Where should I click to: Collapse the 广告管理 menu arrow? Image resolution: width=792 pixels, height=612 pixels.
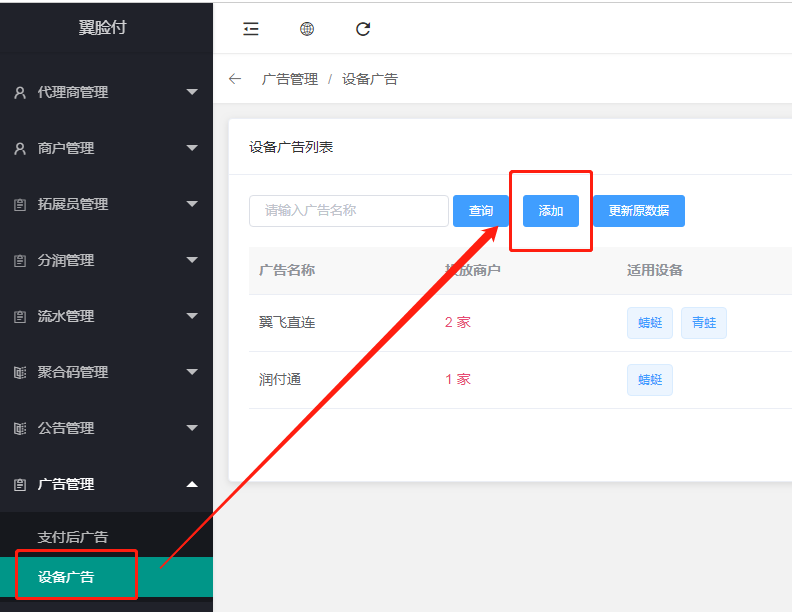[x=192, y=484]
